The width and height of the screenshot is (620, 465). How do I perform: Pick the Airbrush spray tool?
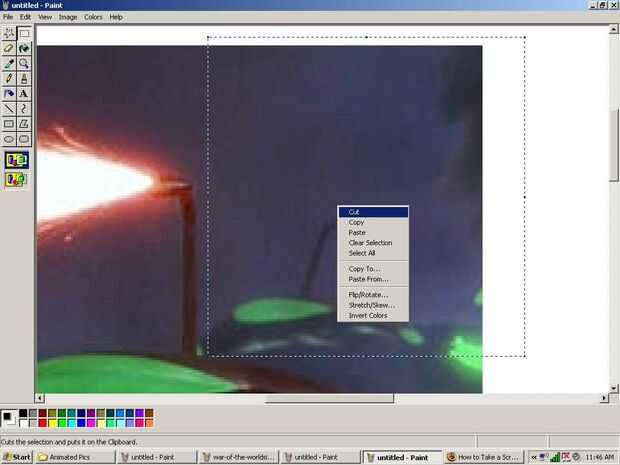[9, 94]
